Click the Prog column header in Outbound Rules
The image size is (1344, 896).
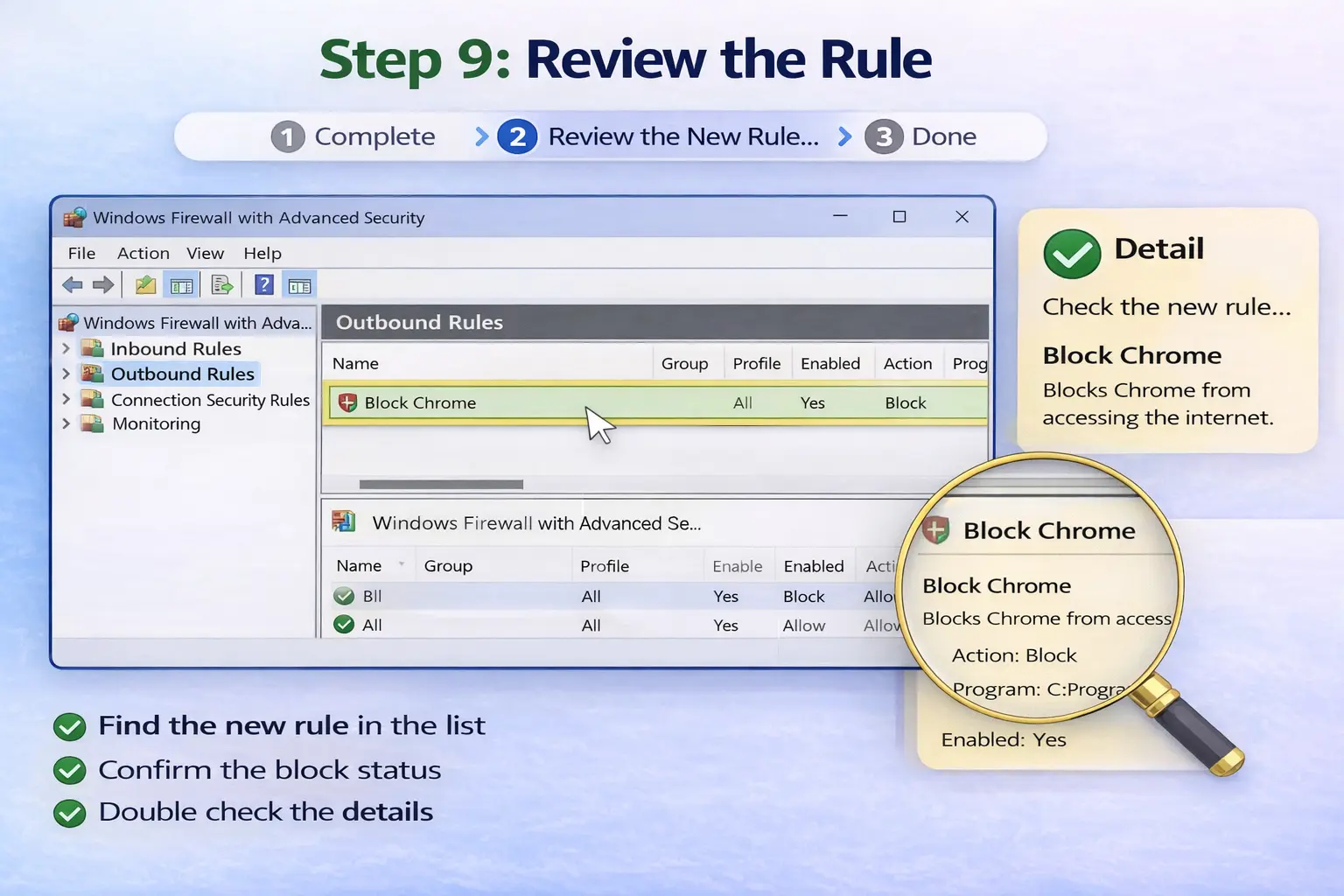tap(969, 363)
